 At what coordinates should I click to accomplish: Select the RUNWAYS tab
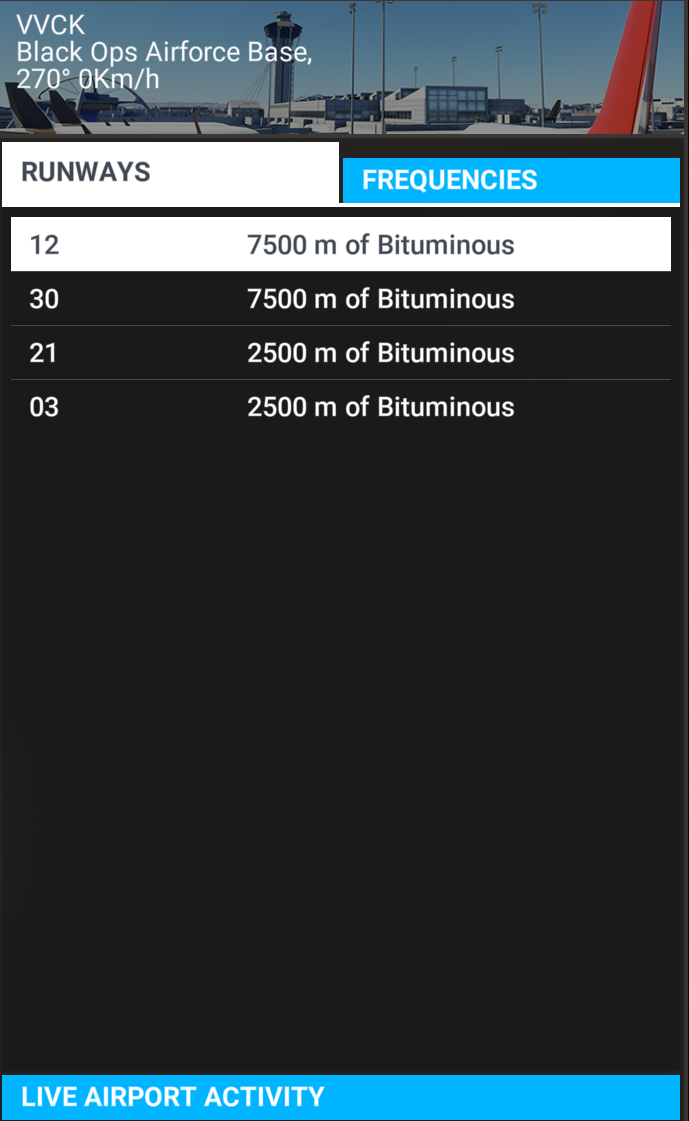(170, 172)
